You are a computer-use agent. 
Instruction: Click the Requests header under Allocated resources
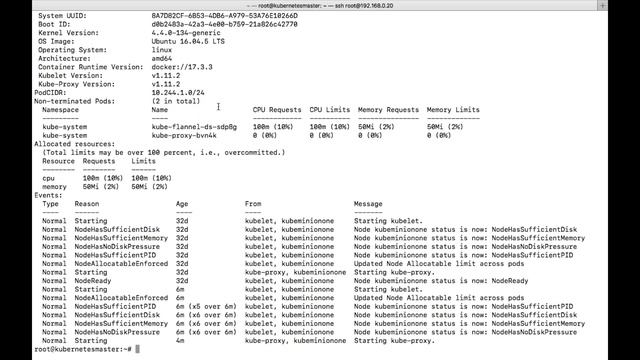pos(99,161)
